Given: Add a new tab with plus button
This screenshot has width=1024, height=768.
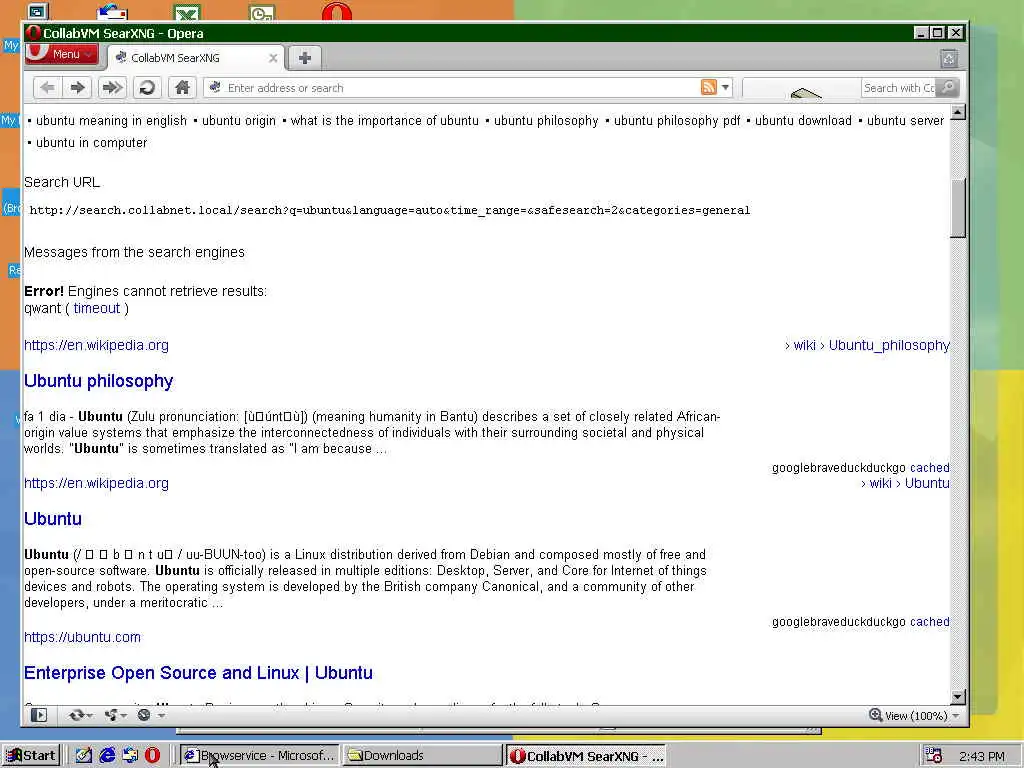Looking at the screenshot, I should click(304, 58).
